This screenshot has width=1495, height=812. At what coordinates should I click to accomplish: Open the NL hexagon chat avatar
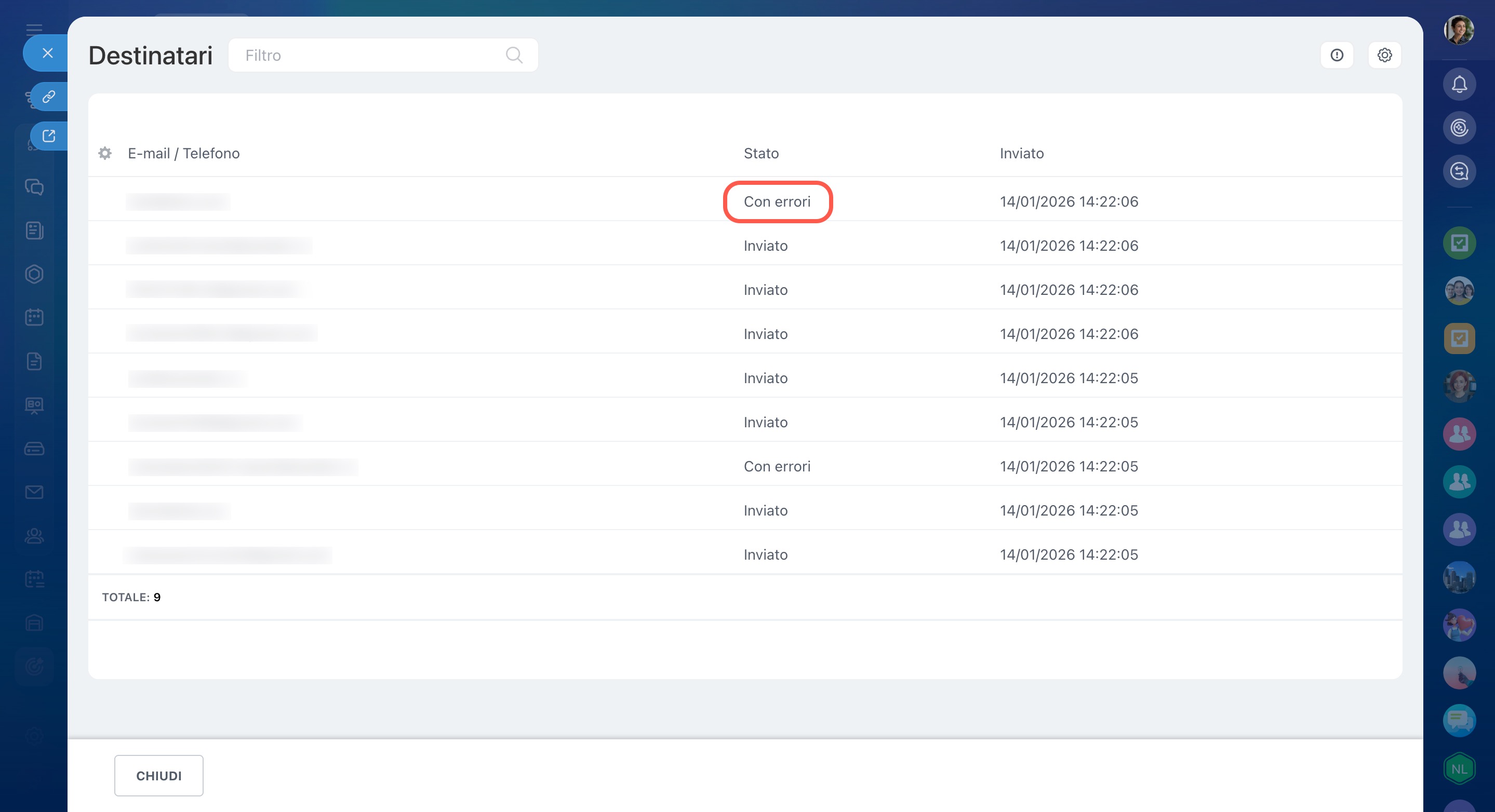tap(1459, 768)
